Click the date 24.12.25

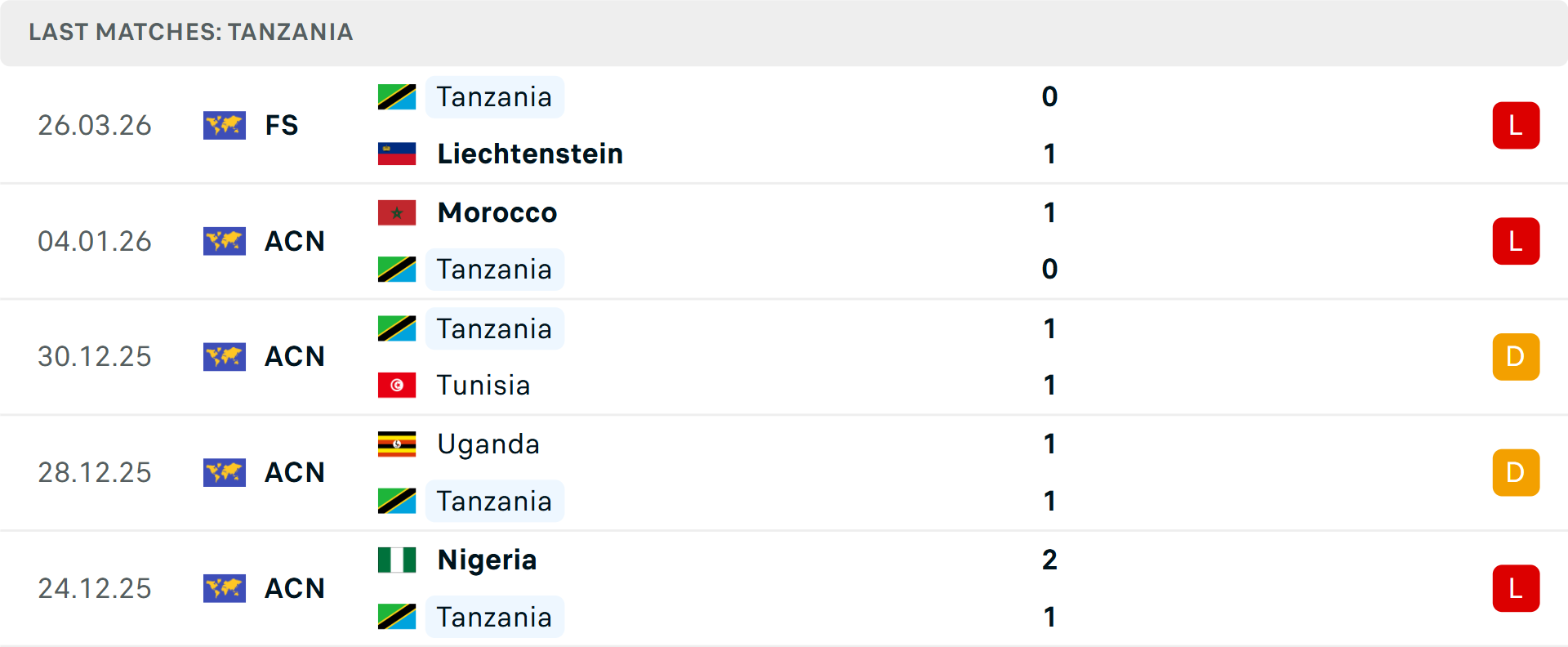point(94,588)
